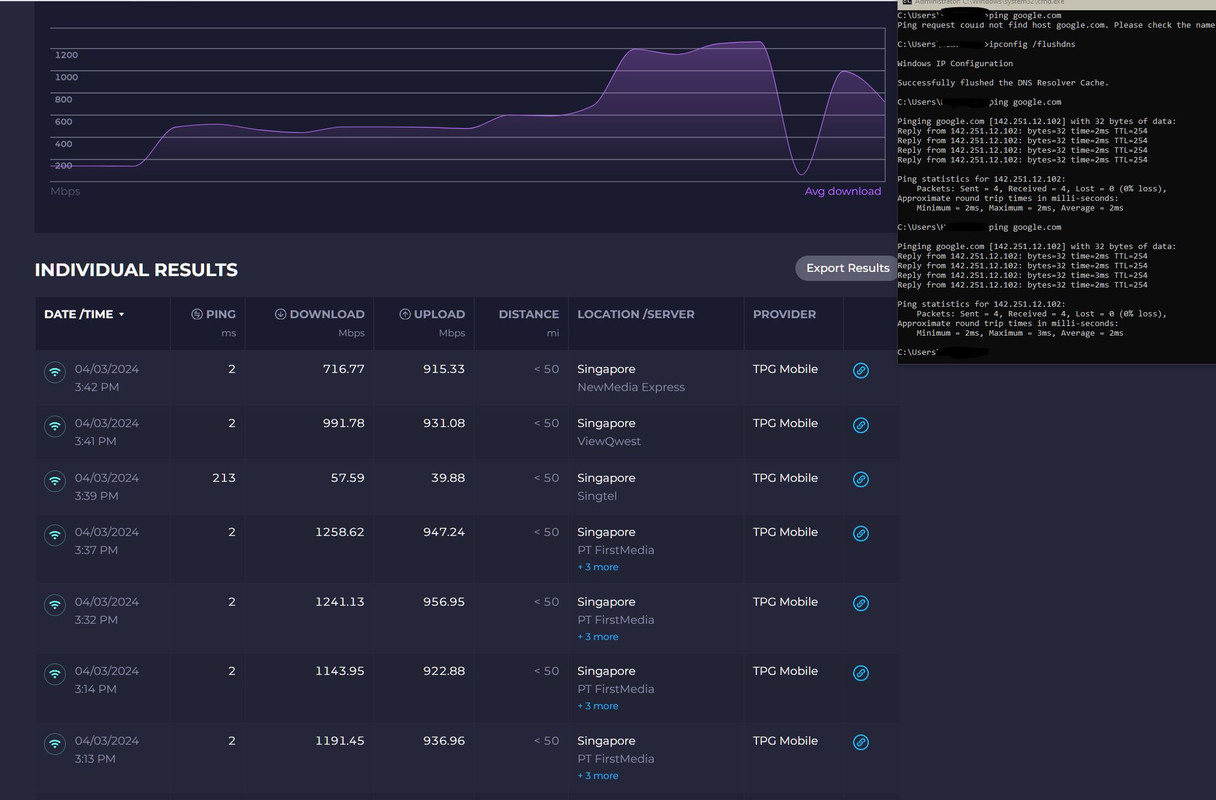Click the "ViewQwest" server name

(609, 441)
